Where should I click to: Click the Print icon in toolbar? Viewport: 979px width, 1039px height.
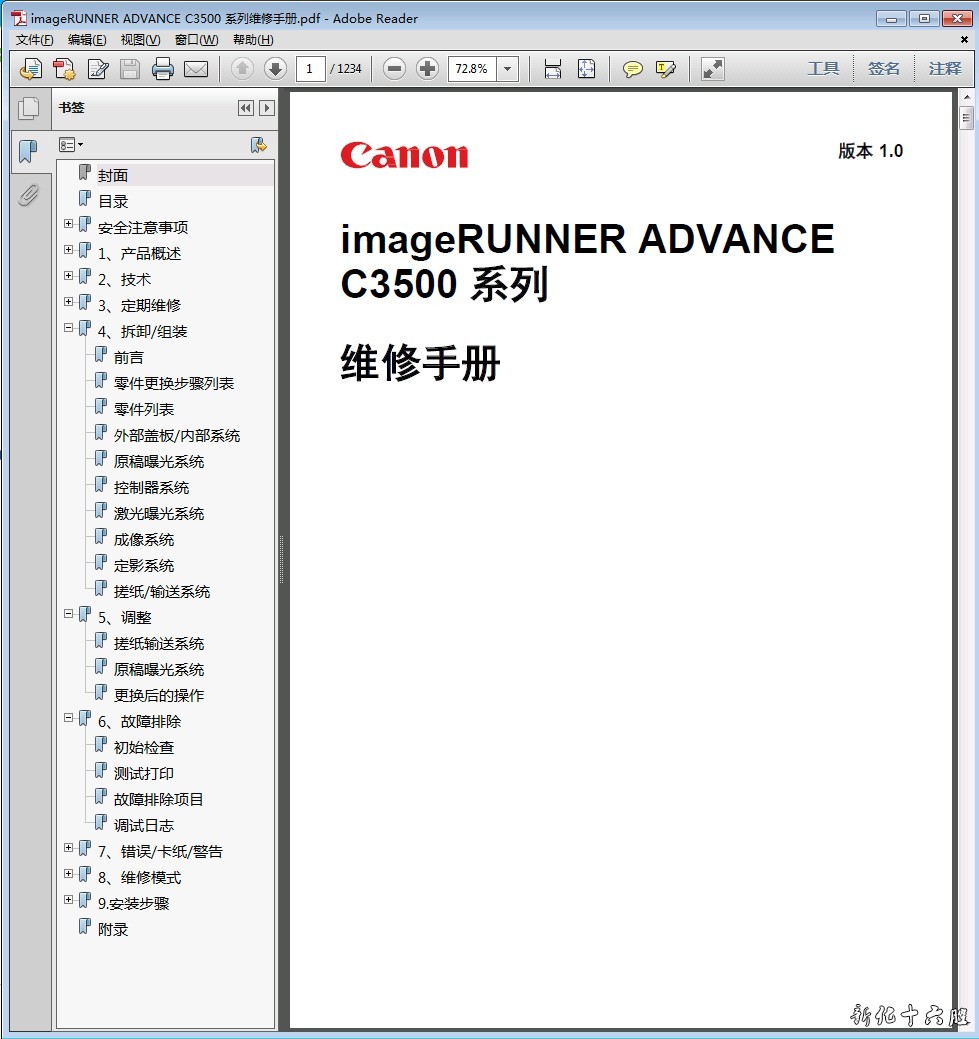coord(162,69)
